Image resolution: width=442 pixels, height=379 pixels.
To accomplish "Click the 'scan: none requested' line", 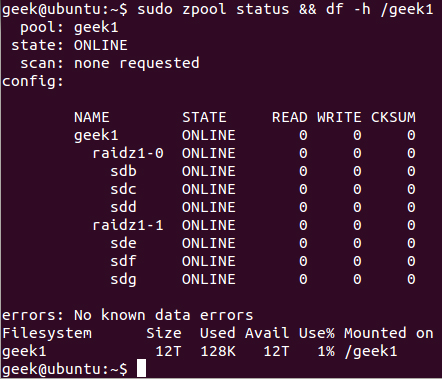I will (x=110, y=63).
